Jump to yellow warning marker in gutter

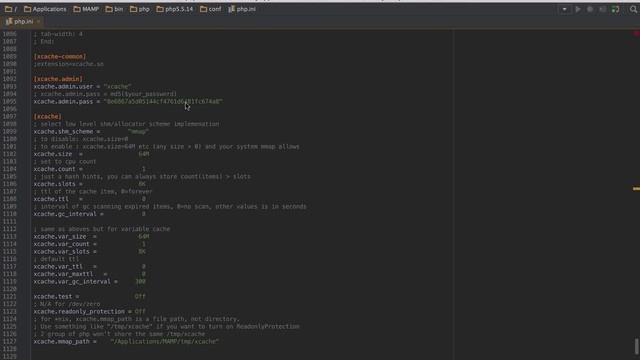point(636,189)
